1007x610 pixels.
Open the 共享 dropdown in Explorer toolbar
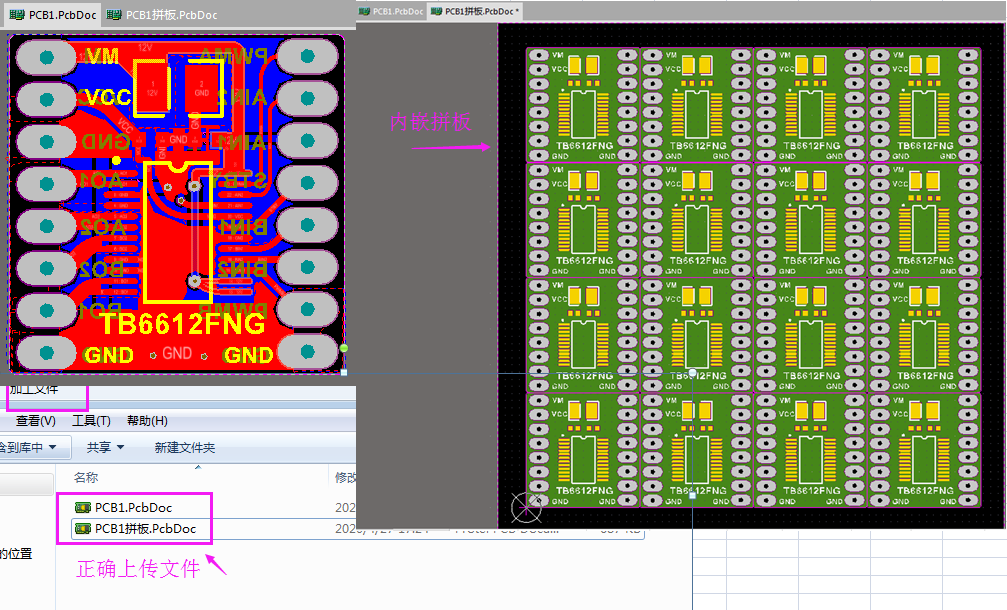click(x=105, y=447)
